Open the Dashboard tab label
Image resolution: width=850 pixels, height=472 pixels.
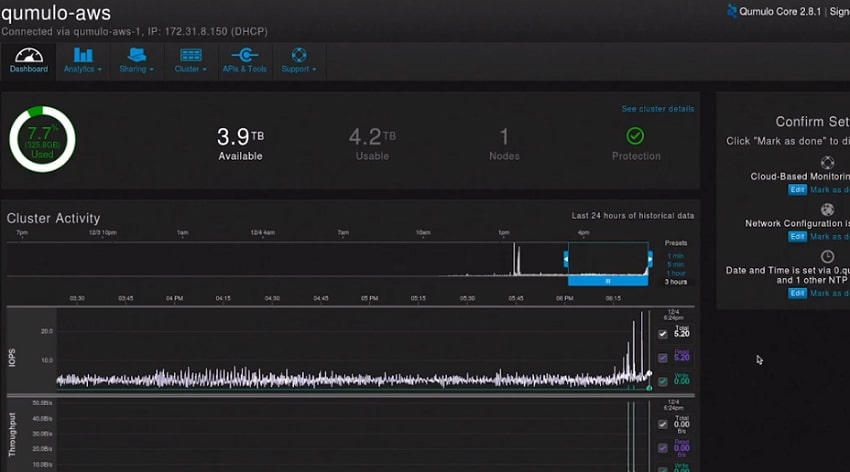[x=29, y=69]
